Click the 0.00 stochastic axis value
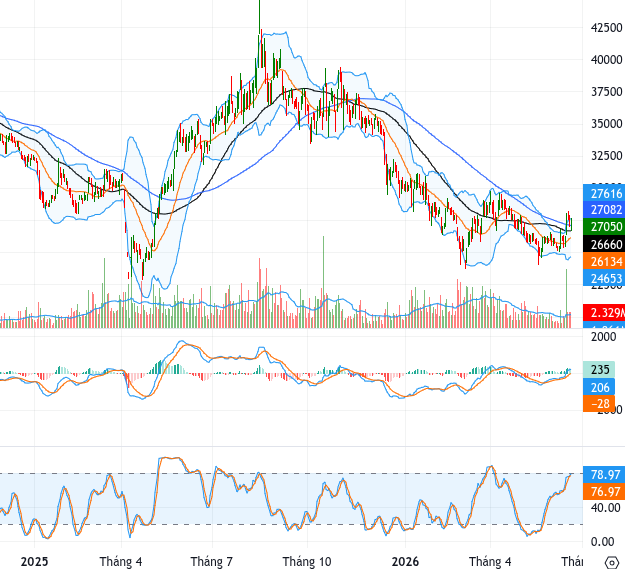Screen dimensions: 625x569 [605, 541]
